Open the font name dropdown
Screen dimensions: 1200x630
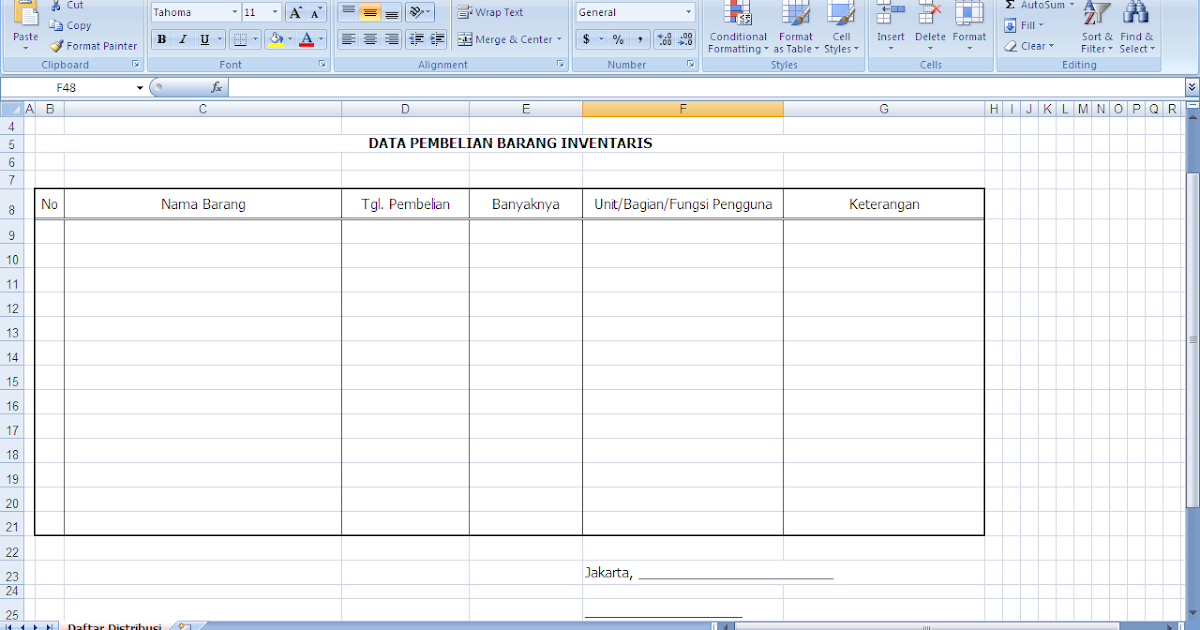pyautogui.click(x=237, y=11)
